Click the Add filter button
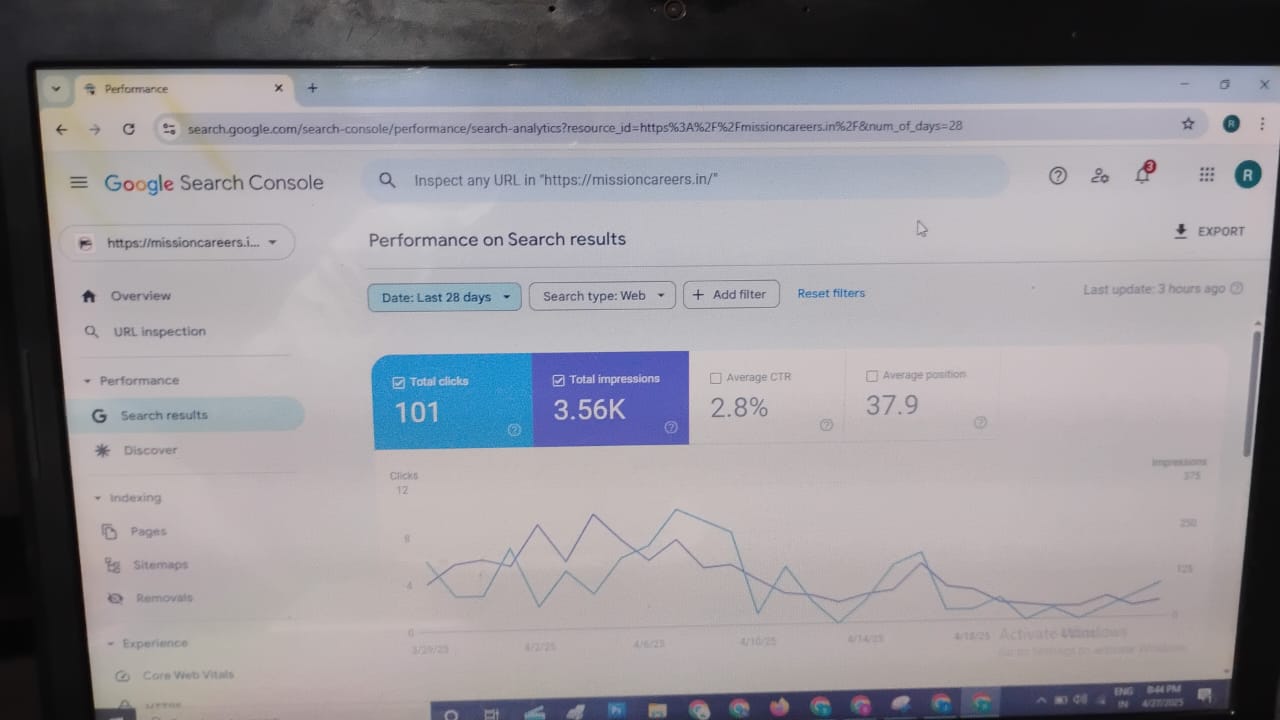This screenshot has height=720, width=1280. [731, 295]
